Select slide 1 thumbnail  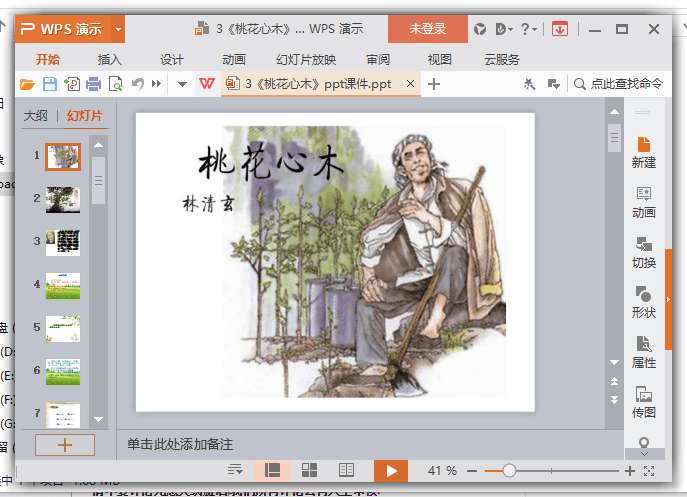click(x=63, y=156)
